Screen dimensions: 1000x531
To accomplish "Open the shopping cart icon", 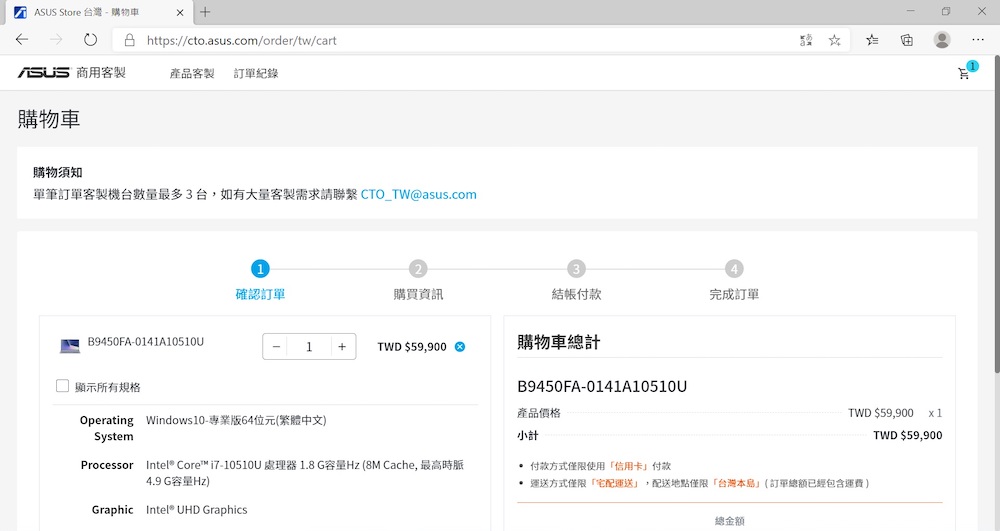I will coord(964,73).
